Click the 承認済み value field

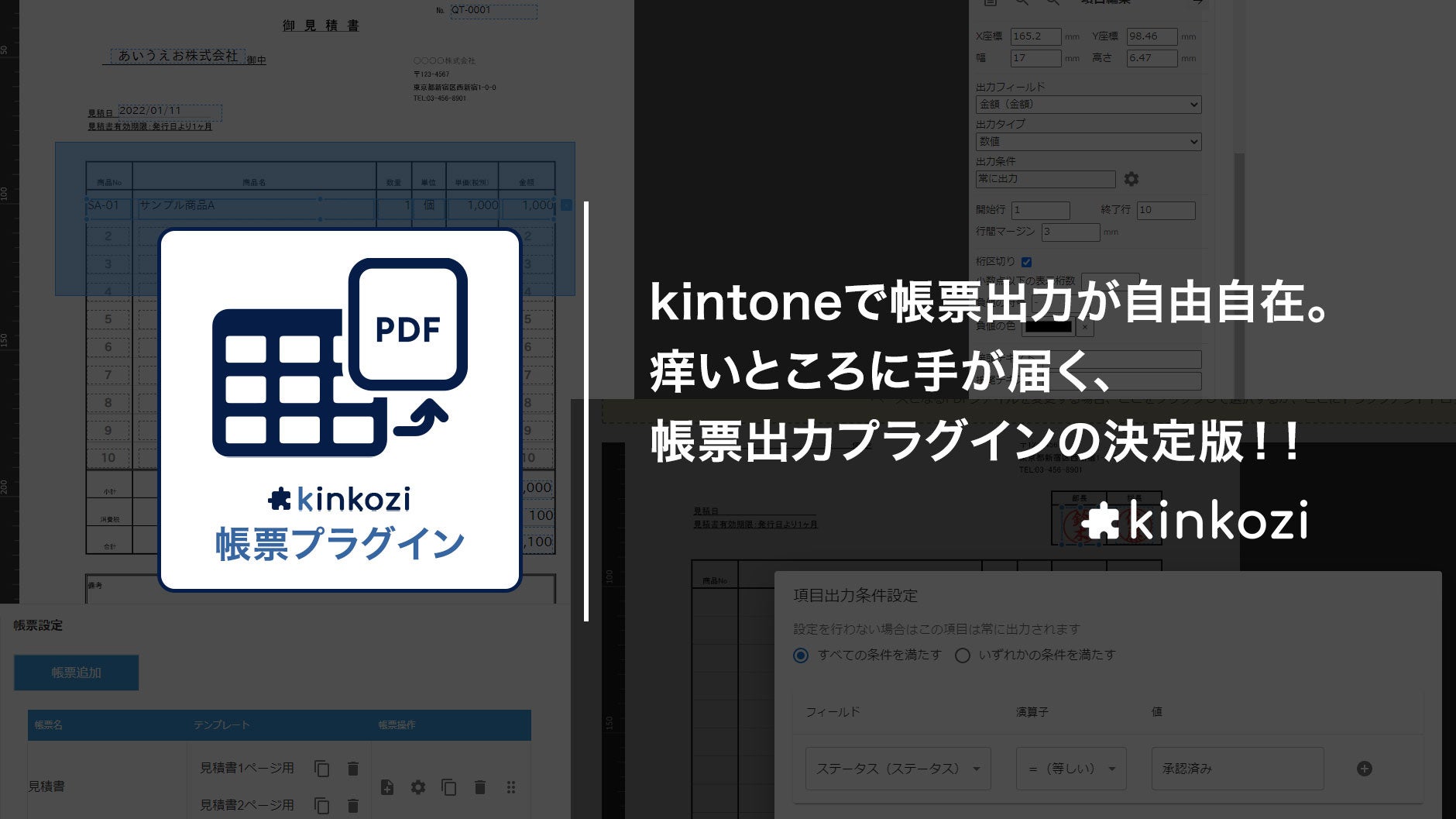tap(1237, 769)
